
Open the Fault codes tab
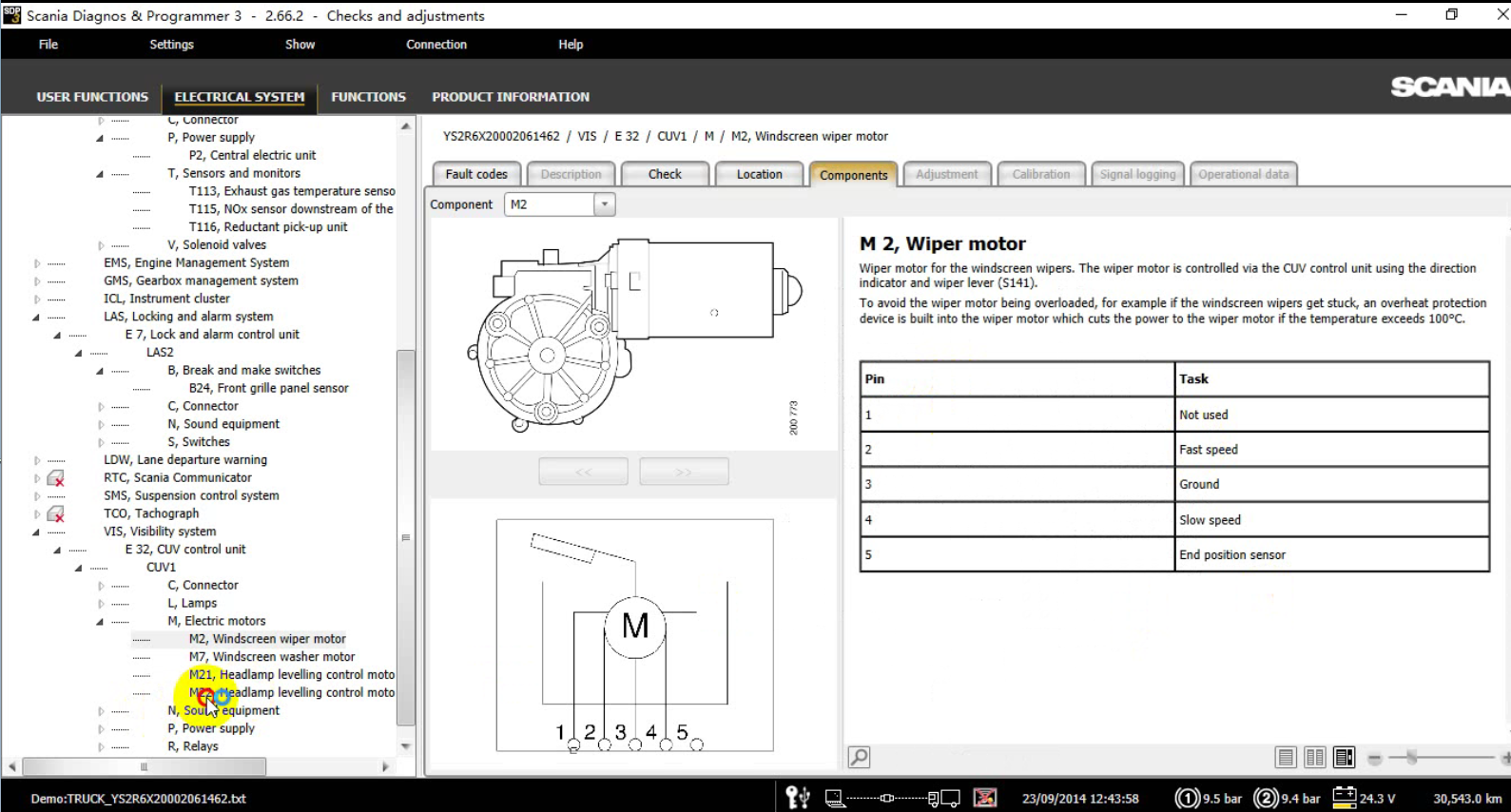point(476,174)
